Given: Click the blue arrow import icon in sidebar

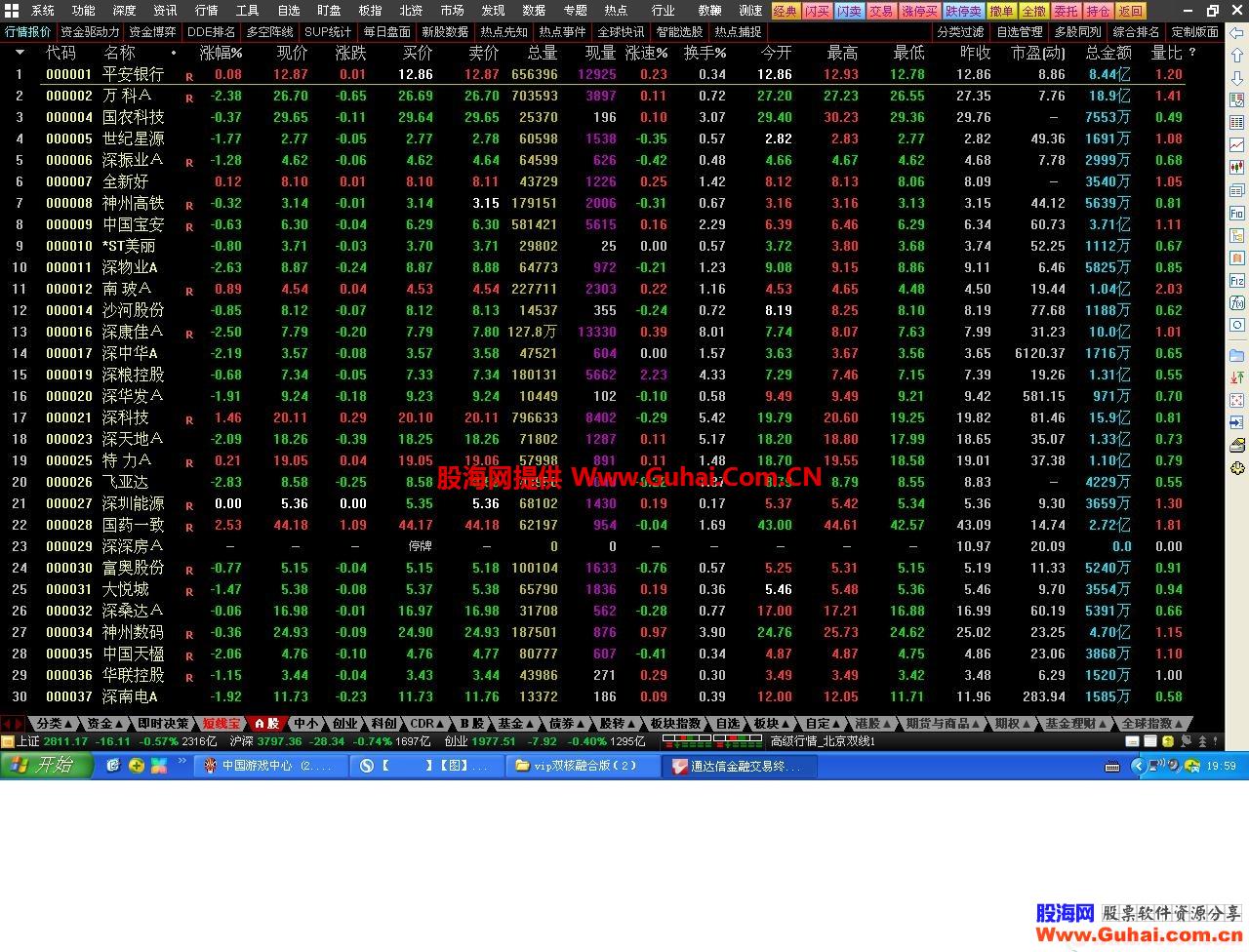Looking at the screenshot, I should pyautogui.click(x=1236, y=422).
